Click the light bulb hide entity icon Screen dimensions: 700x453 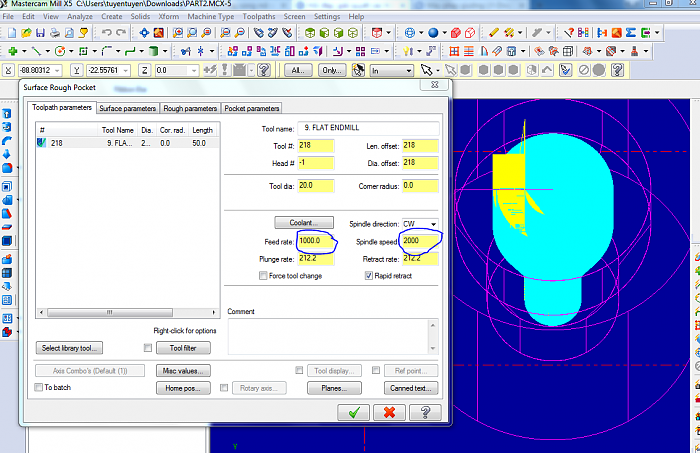click(x=407, y=51)
